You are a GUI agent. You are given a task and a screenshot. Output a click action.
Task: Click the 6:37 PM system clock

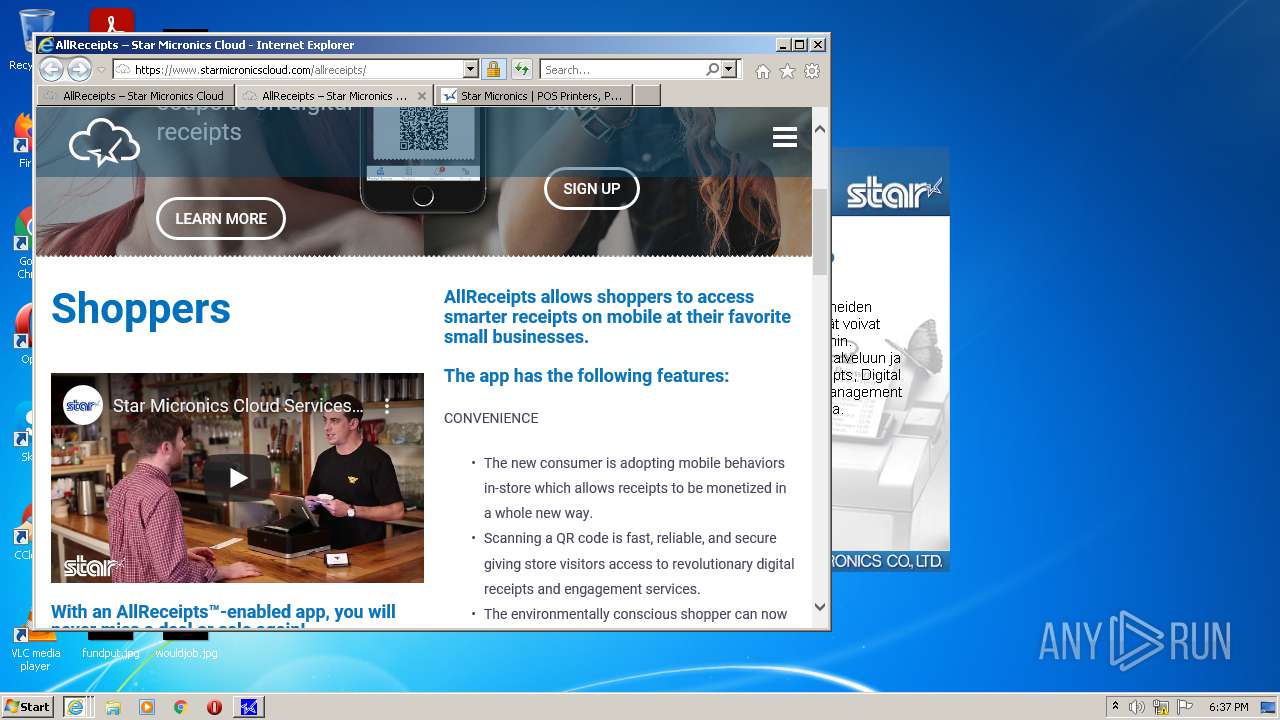click(1229, 707)
